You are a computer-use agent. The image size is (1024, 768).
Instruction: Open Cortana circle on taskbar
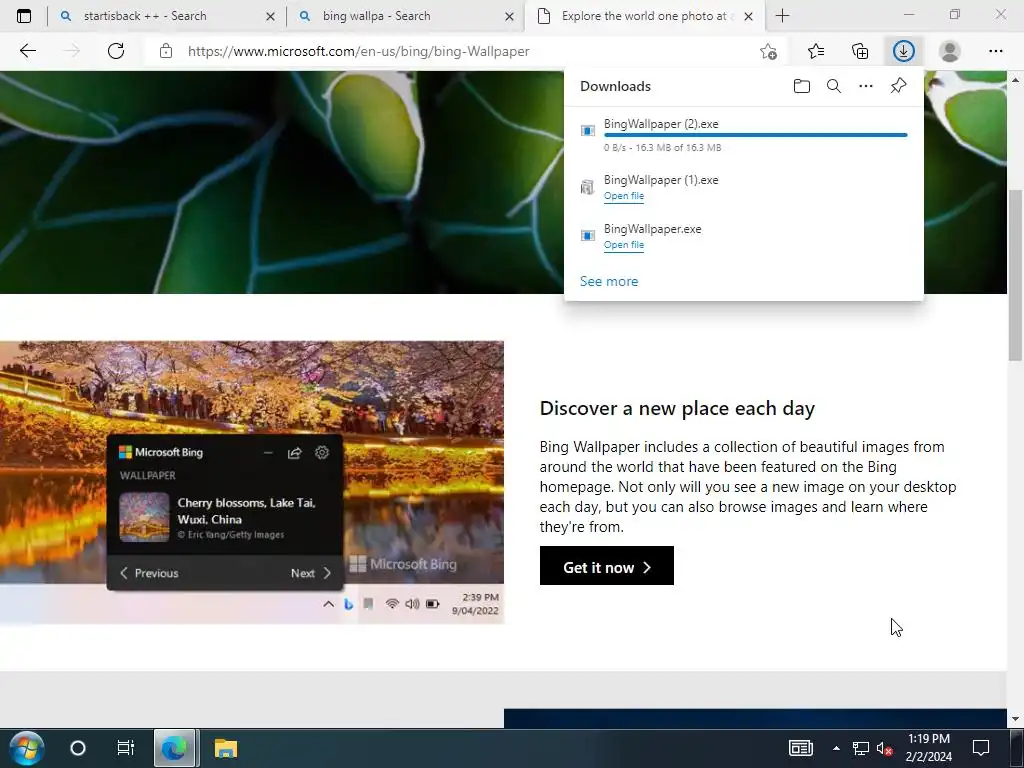[x=78, y=748]
